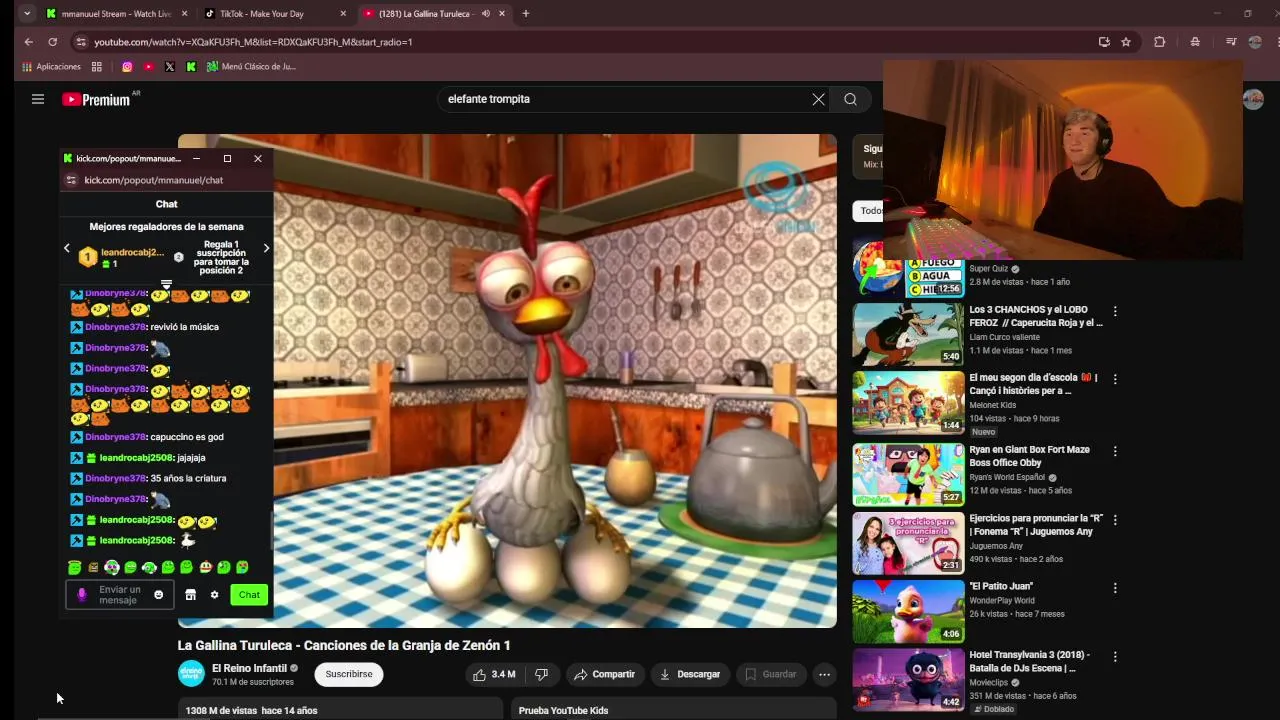This screenshot has width=1280, height=720.
Task: Open the Chrome extensions puzzle icon
Action: point(1160,42)
